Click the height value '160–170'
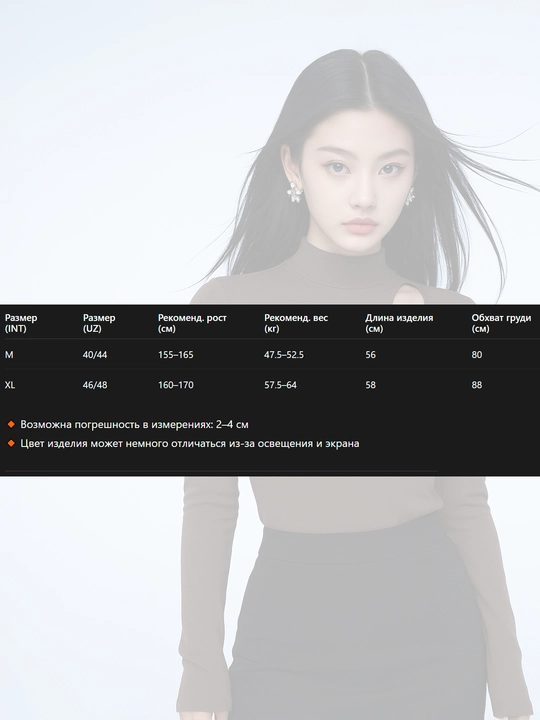The image size is (540, 720). point(176,385)
